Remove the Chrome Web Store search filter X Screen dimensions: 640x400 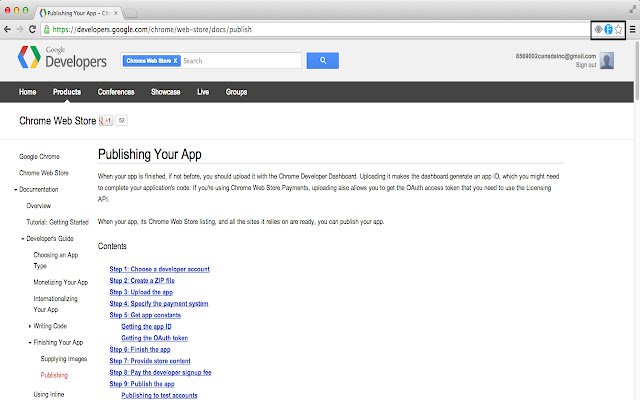tap(175, 61)
